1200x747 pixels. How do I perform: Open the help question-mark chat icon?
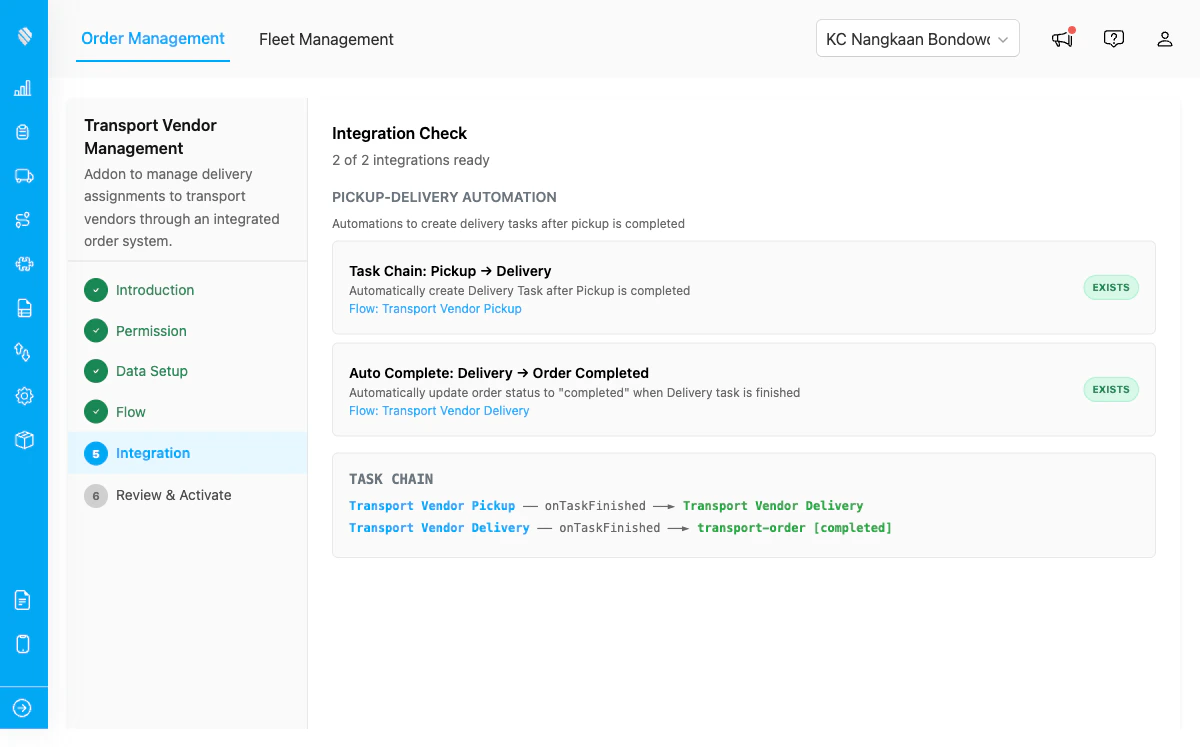click(x=1113, y=39)
